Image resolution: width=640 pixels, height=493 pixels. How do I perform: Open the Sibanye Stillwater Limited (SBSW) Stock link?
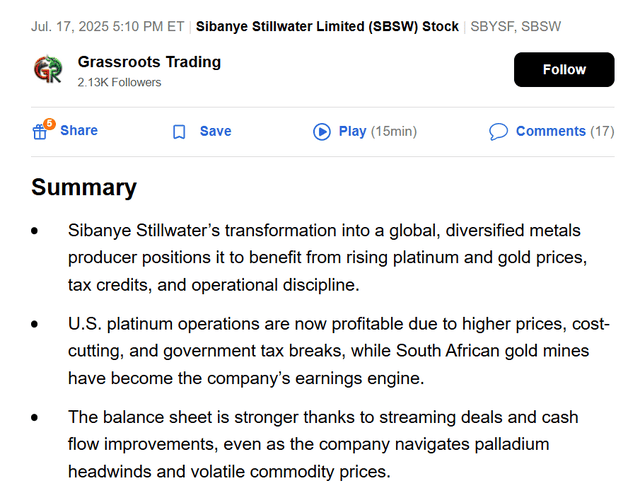point(327,26)
